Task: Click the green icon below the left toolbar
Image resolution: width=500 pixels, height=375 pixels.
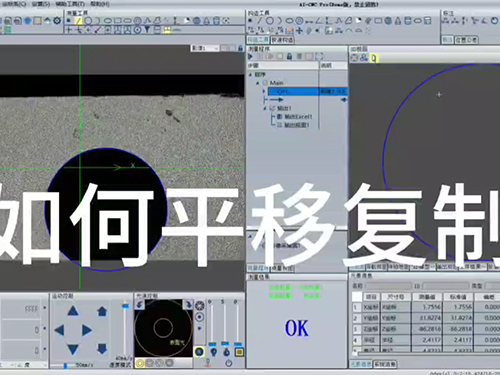Action: pos(7,30)
